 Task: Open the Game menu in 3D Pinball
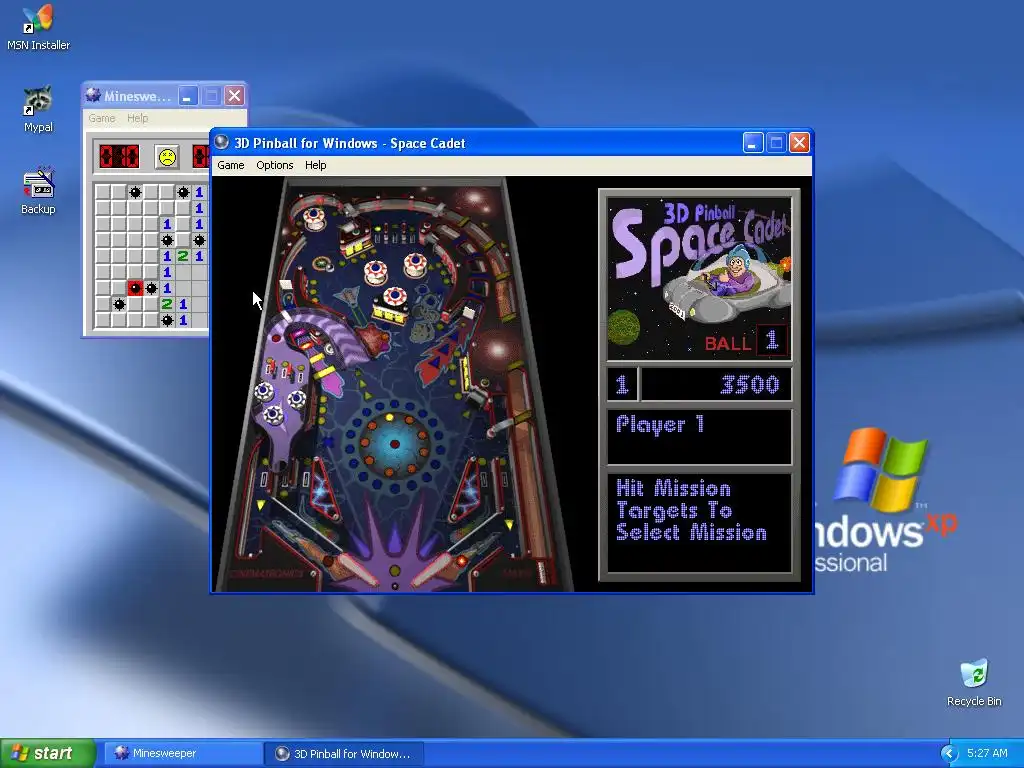(x=231, y=165)
